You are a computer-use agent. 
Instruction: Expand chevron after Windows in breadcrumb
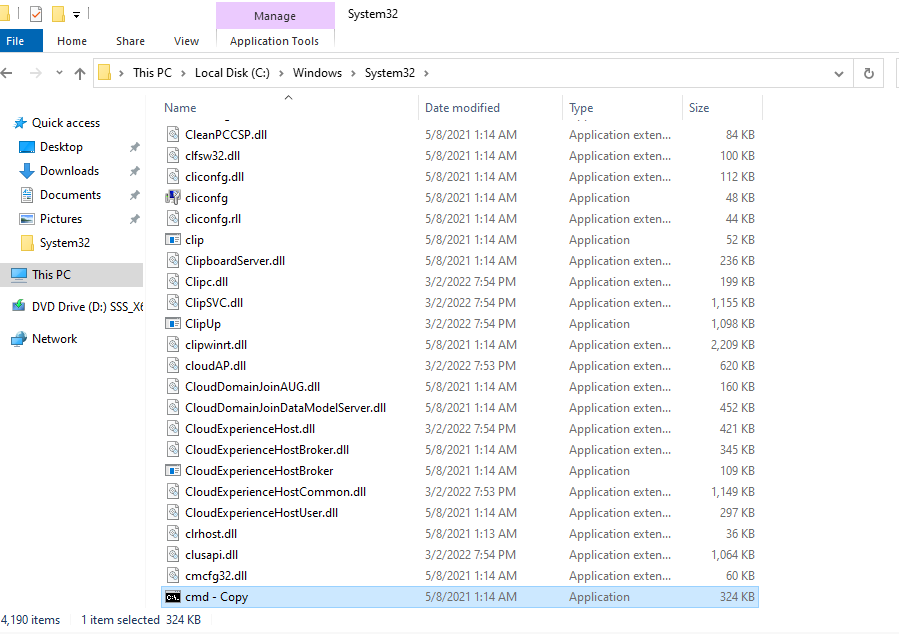pos(353,73)
